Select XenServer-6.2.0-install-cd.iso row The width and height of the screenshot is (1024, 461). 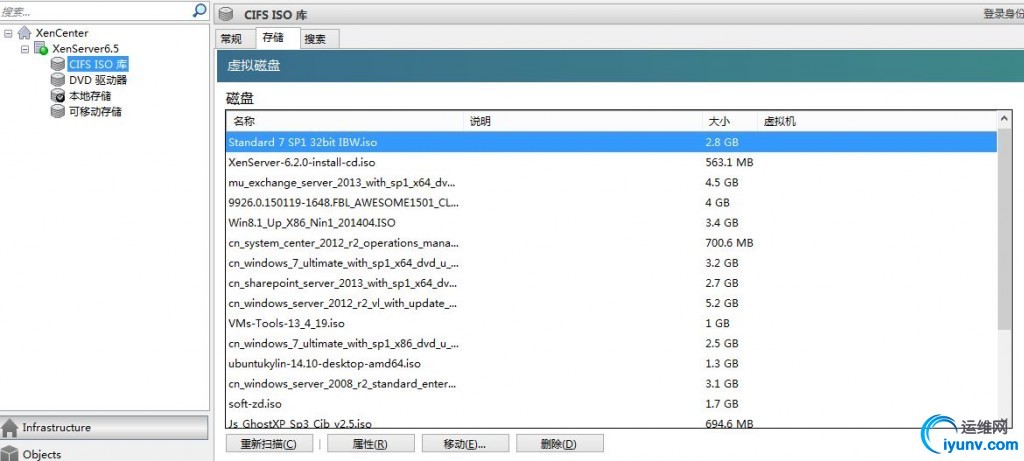611,162
